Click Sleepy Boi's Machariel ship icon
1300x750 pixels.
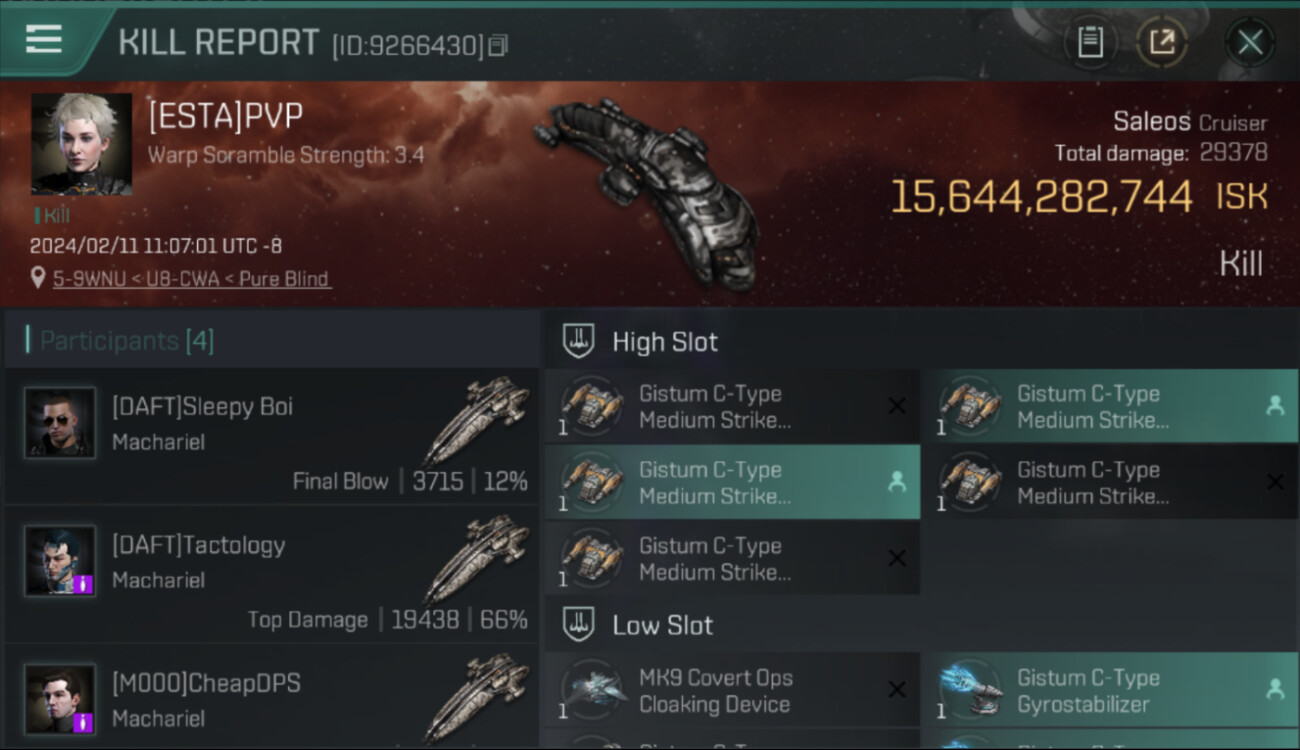476,419
